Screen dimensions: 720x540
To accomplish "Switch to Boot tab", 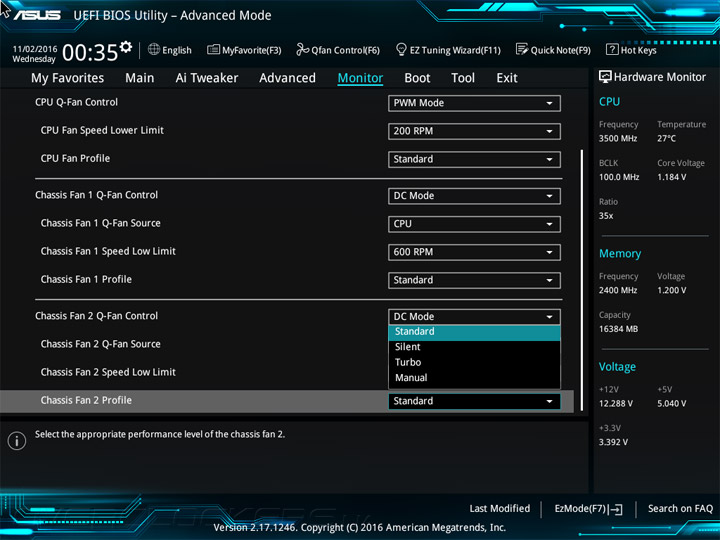I will click(417, 78).
